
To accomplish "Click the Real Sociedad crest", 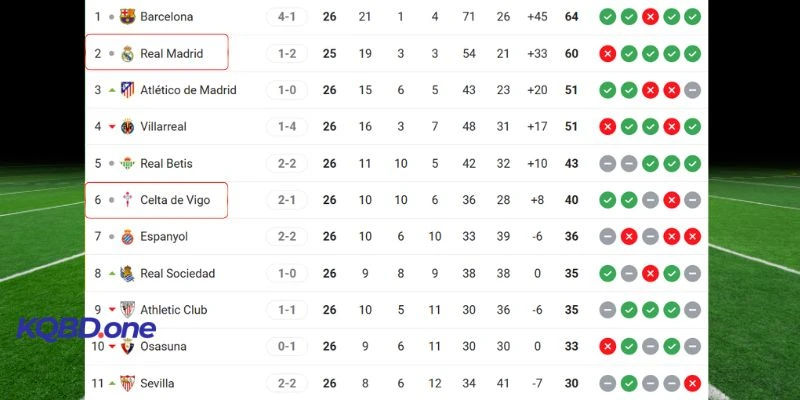I will [127, 273].
